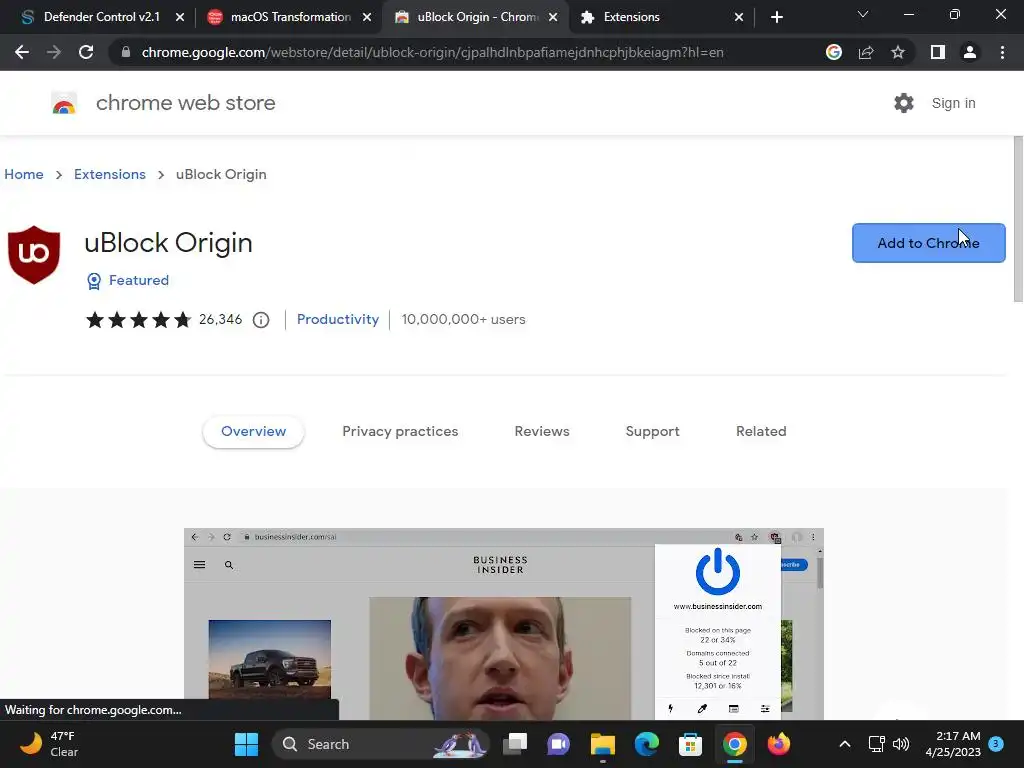
Task: Open the Related tab
Action: coord(761,432)
